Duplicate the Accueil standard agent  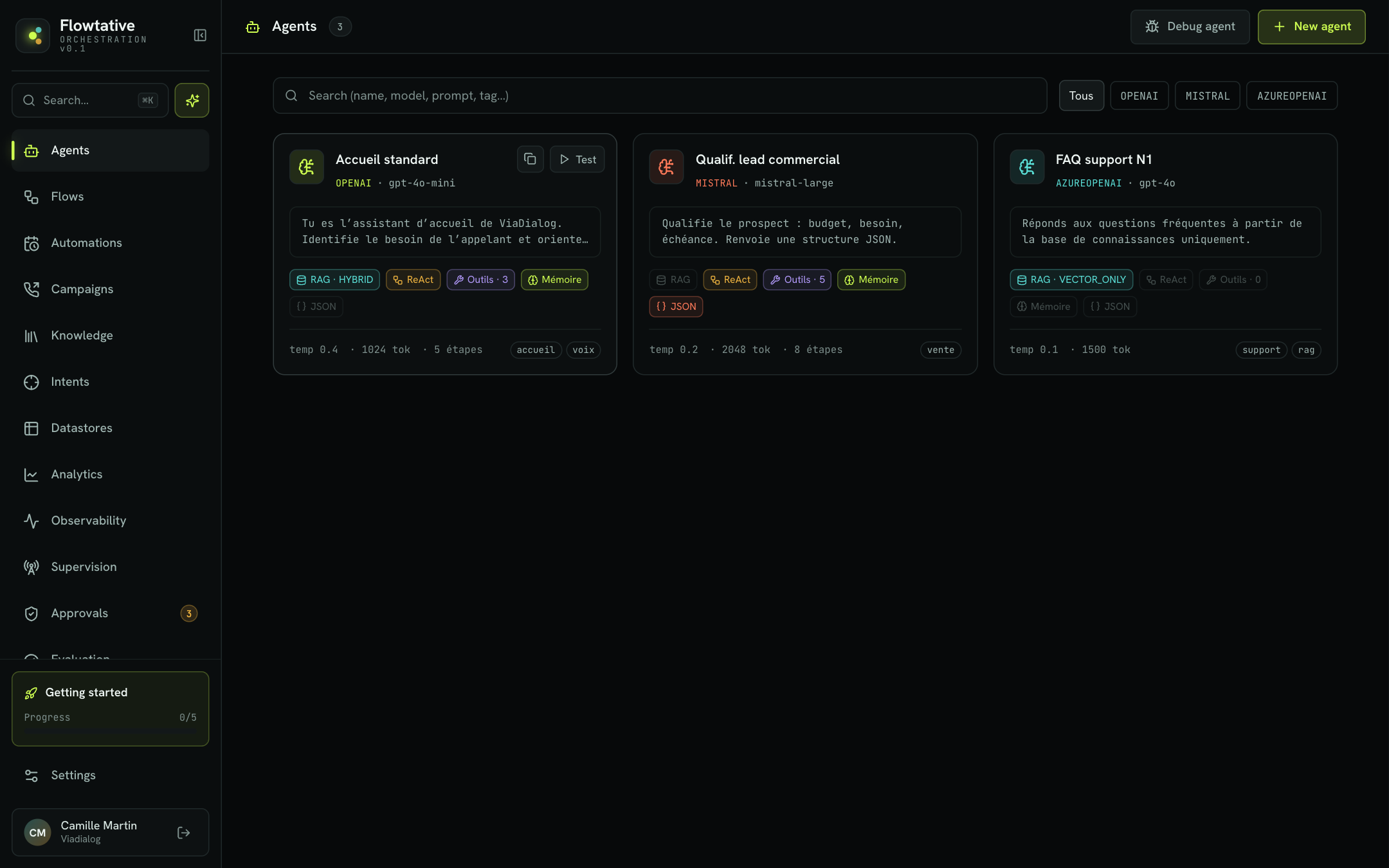coord(530,159)
